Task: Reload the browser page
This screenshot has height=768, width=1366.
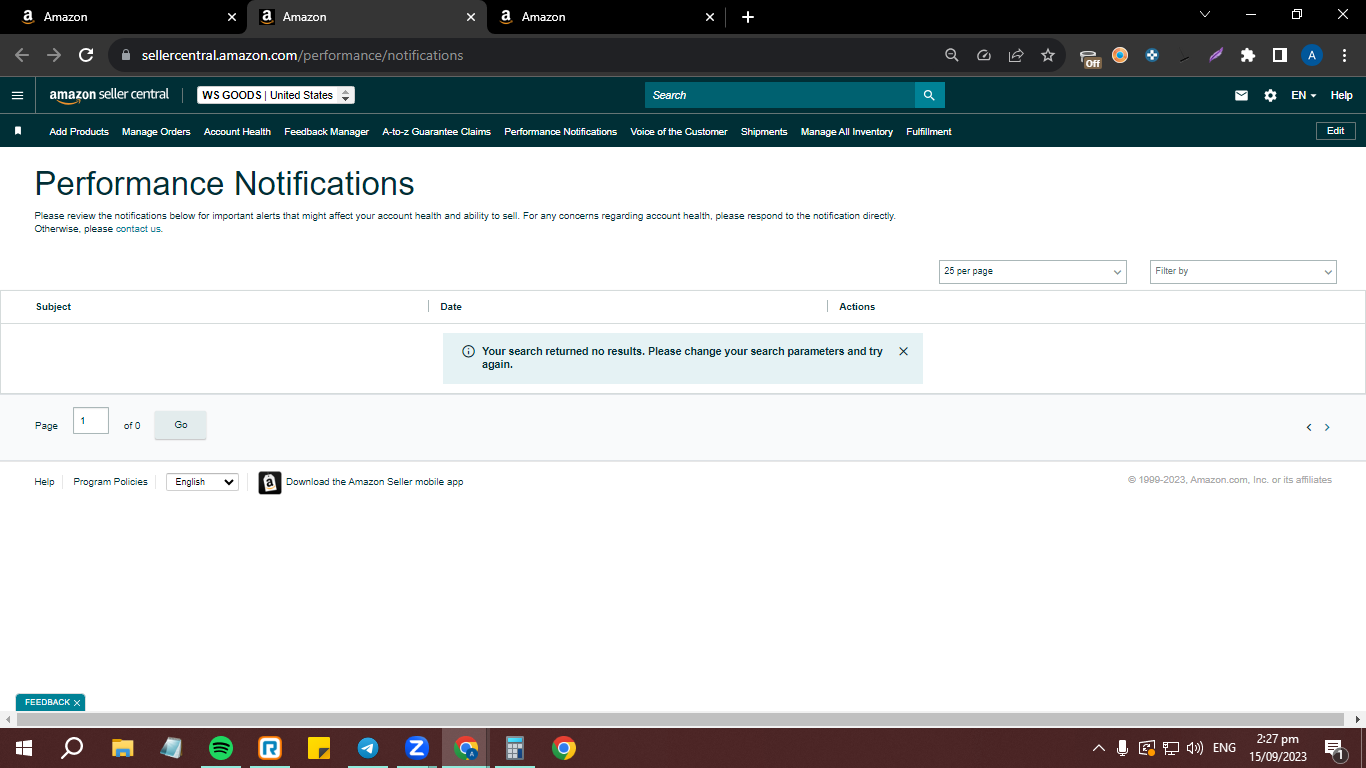Action: (86, 55)
